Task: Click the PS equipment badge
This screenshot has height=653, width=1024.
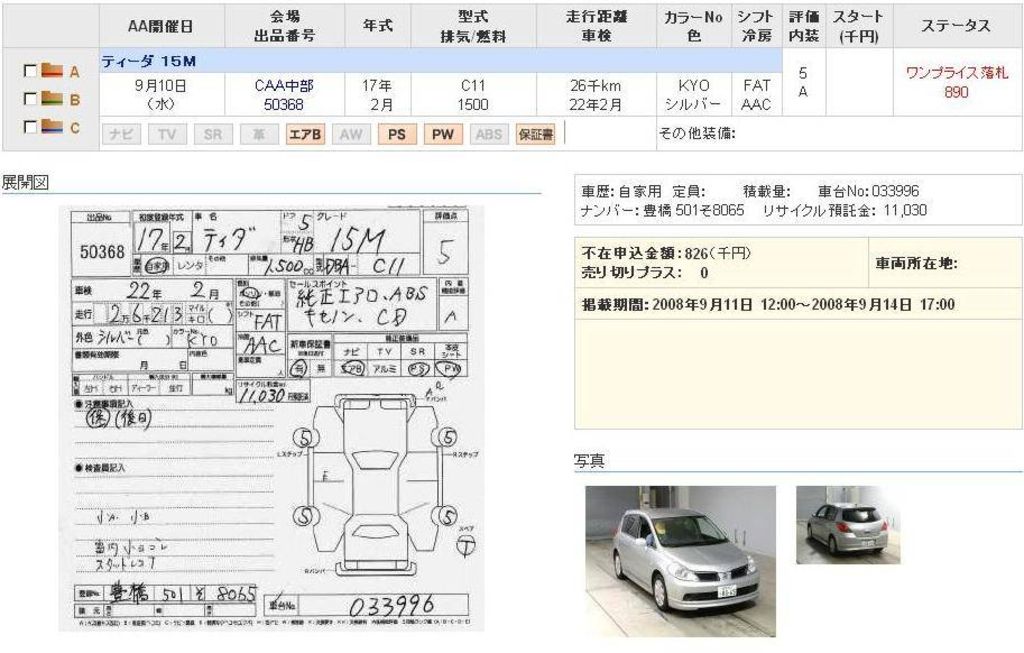Action: (397, 134)
